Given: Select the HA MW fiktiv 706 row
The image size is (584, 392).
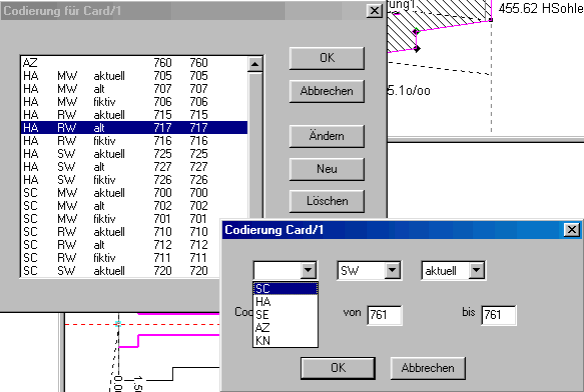Looking at the screenshot, I should tap(134, 102).
